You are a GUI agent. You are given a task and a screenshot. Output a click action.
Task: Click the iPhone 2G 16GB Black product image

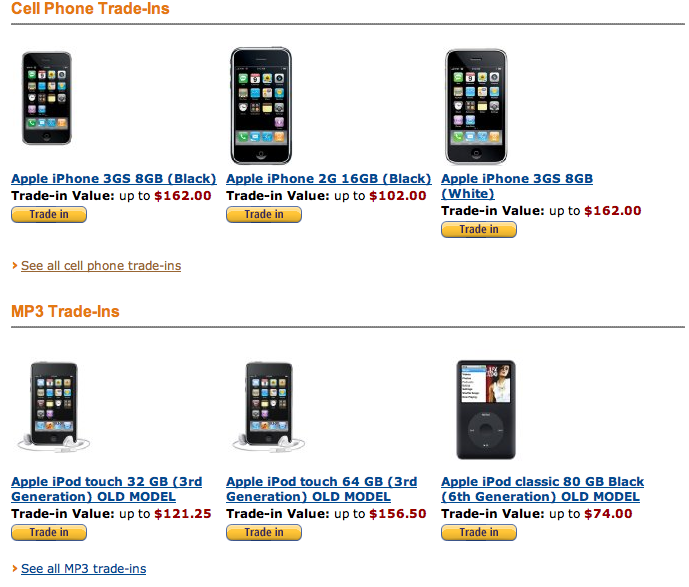click(261, 105)
